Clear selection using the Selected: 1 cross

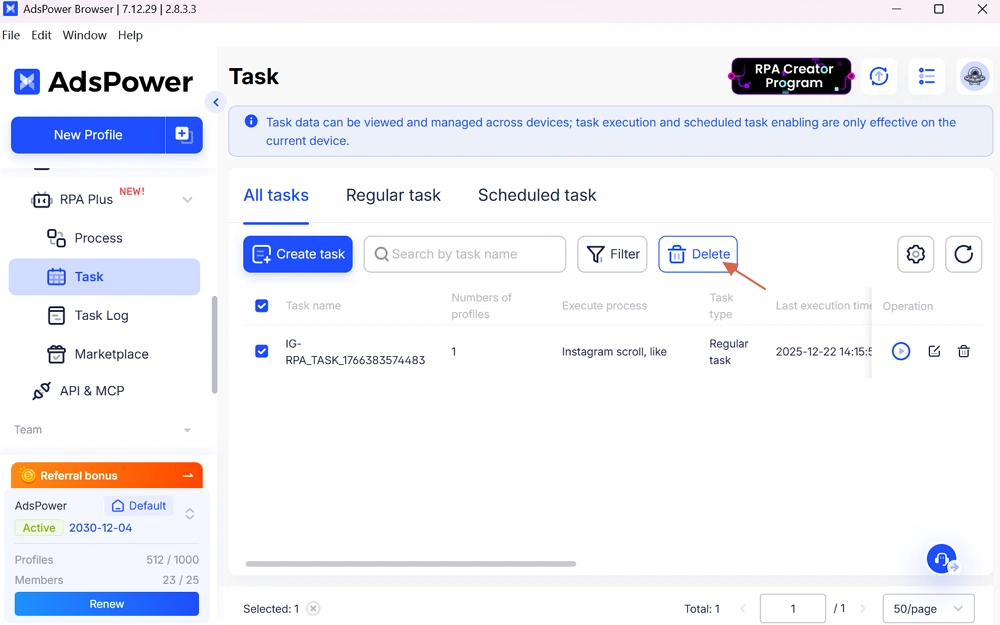312,608
